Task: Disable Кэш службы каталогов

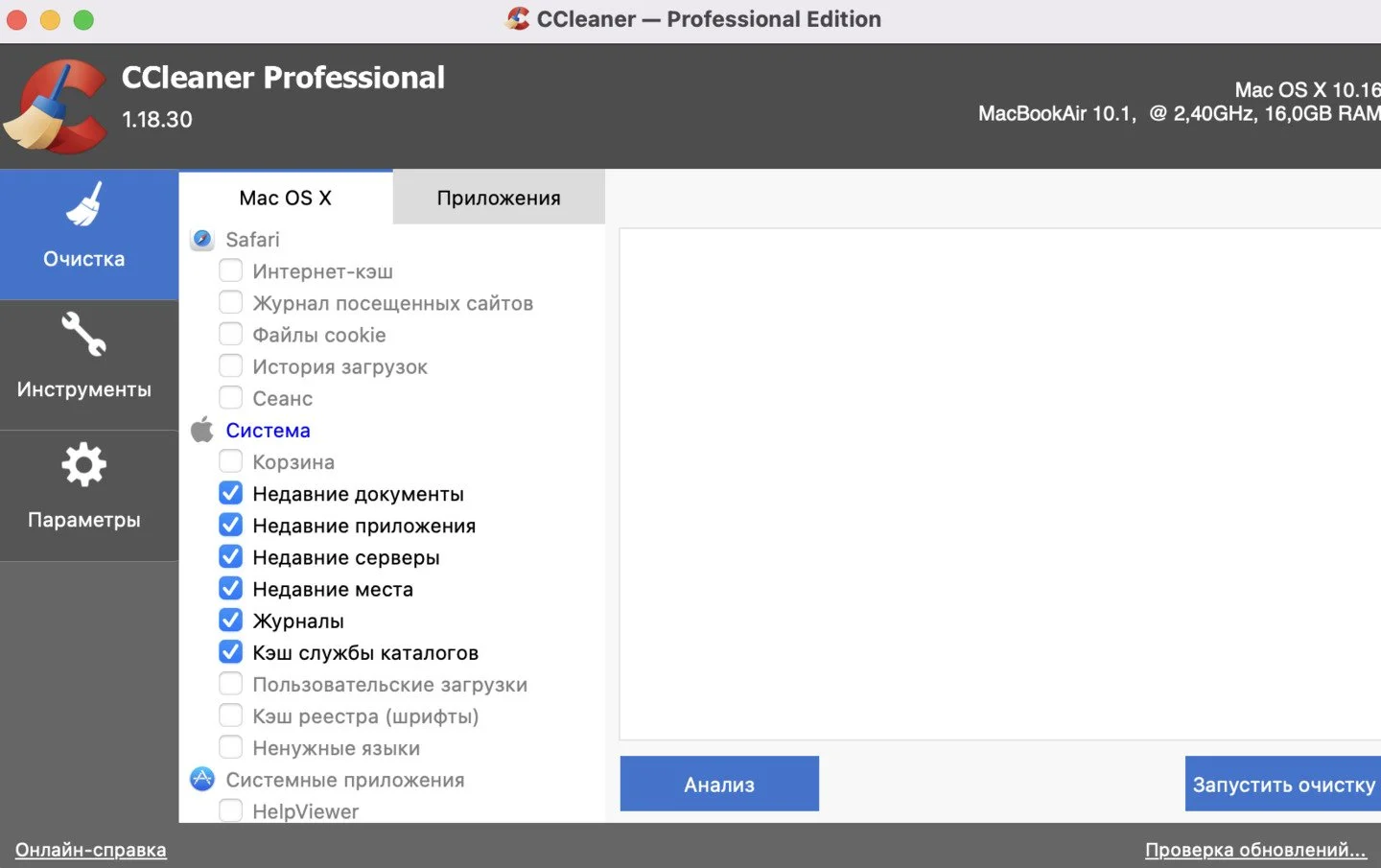Action: [x=230, y=652]
